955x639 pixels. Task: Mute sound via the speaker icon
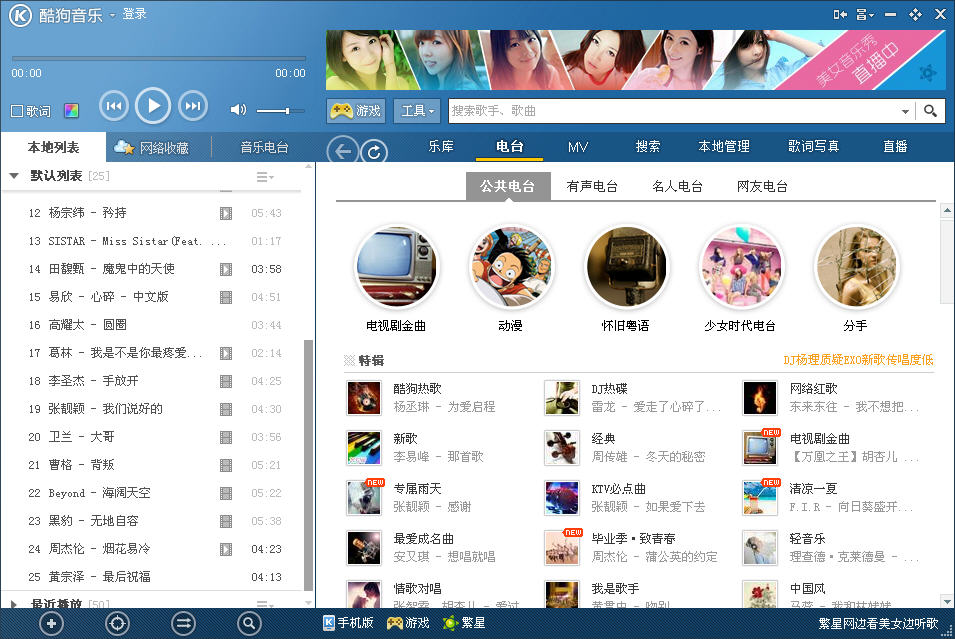[x=238, y=110]
